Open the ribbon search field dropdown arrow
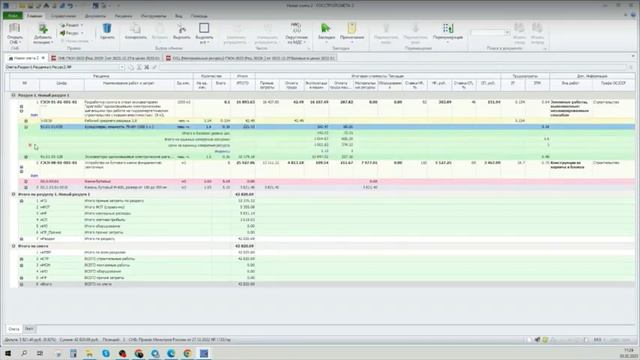Image resolution: width=640 pixels, height=360 pixels. click(x=507, y=32)
